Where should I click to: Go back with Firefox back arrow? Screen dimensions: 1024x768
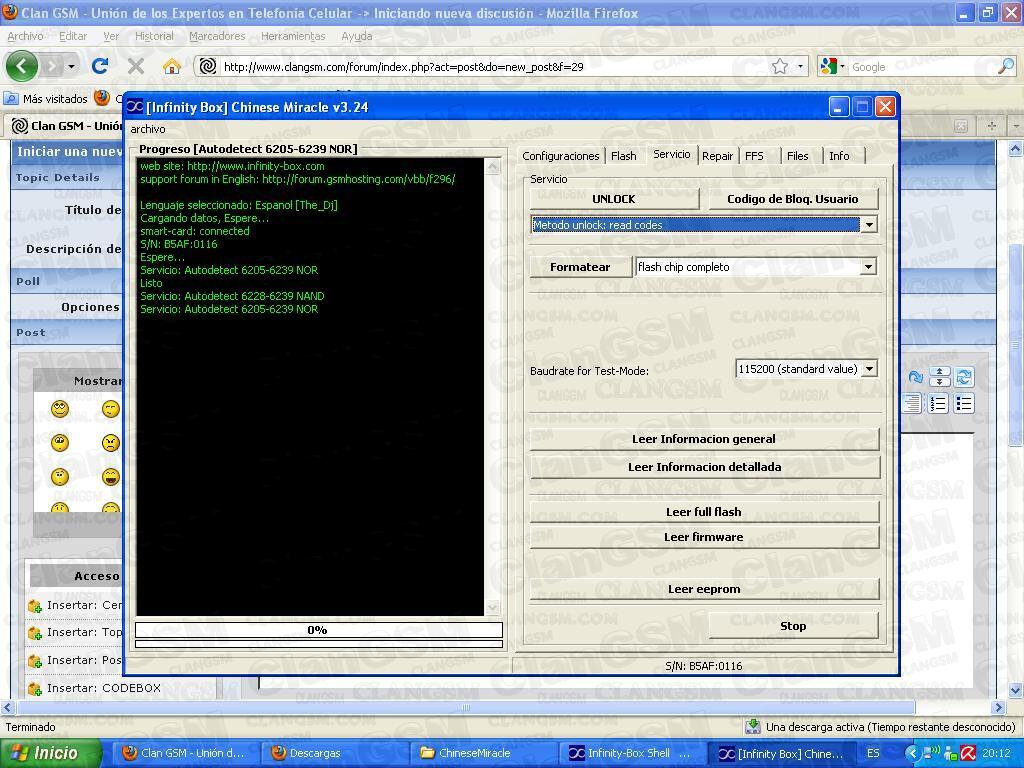tap(22, 66)
